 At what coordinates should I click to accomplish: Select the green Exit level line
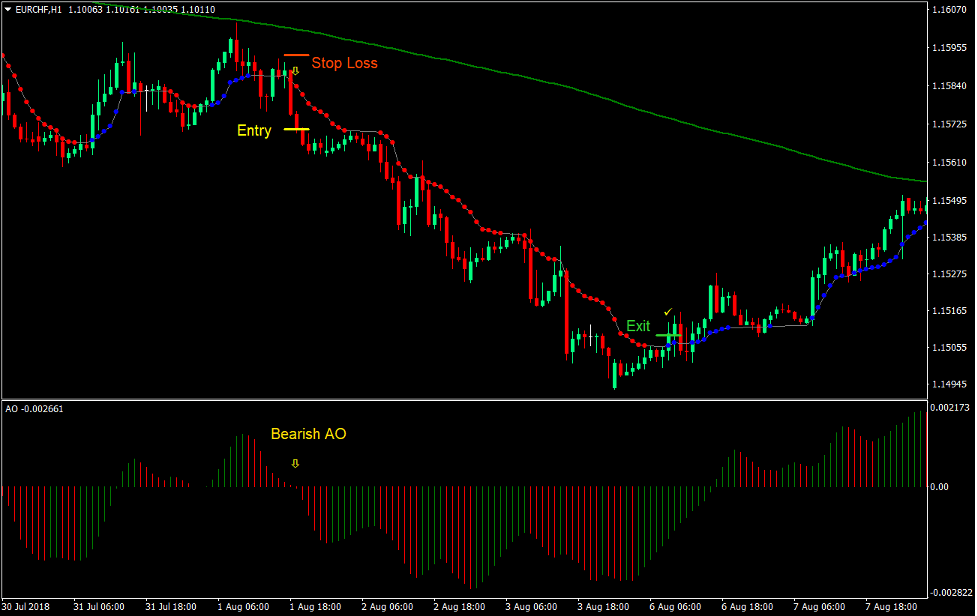(668, 335)
